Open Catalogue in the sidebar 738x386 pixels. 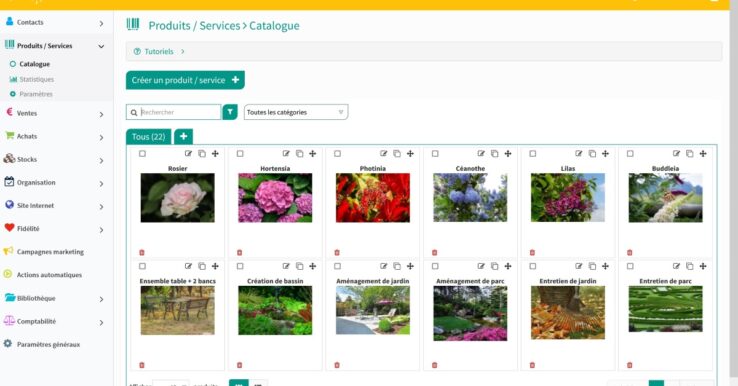(x=34, y=64)
